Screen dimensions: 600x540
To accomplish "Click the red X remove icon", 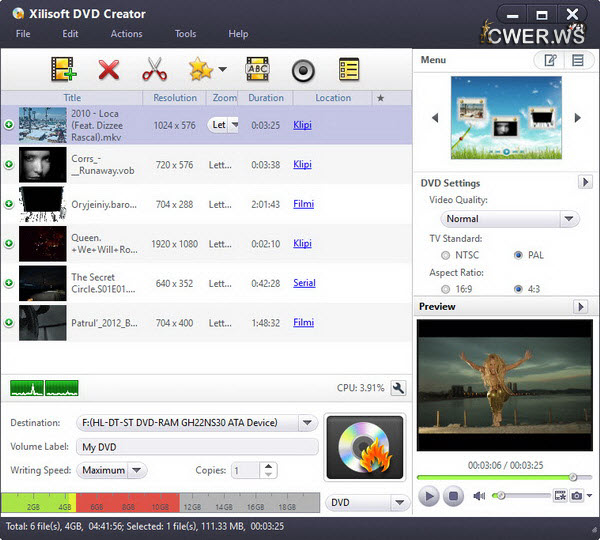I will pos(108,70).
